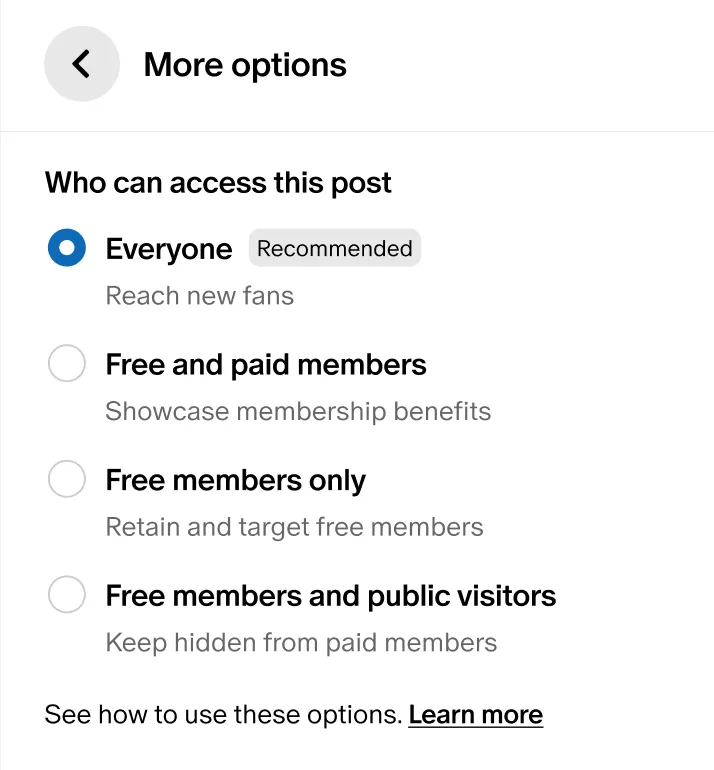Click the divider line below the More options header
The image size is (714, 770).
point(357,131)
